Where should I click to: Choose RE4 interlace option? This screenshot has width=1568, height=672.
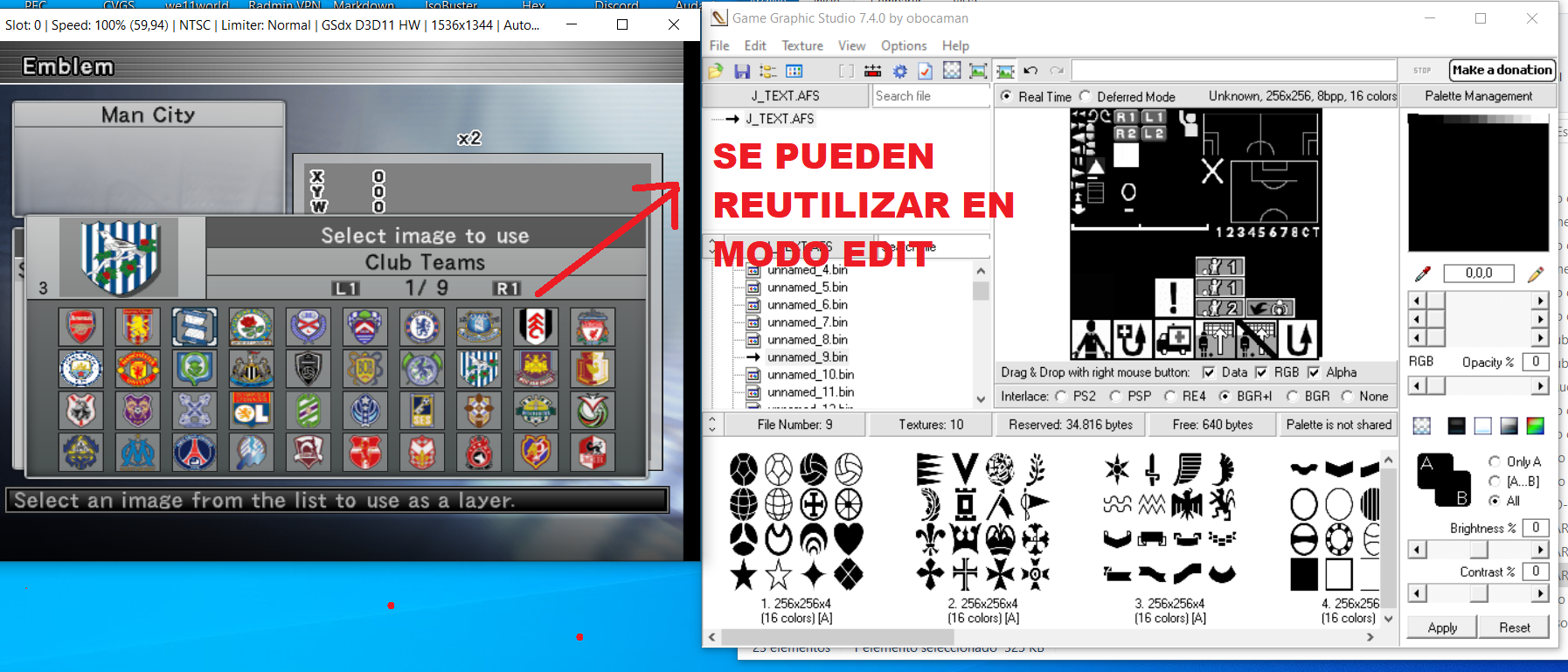1170,396
